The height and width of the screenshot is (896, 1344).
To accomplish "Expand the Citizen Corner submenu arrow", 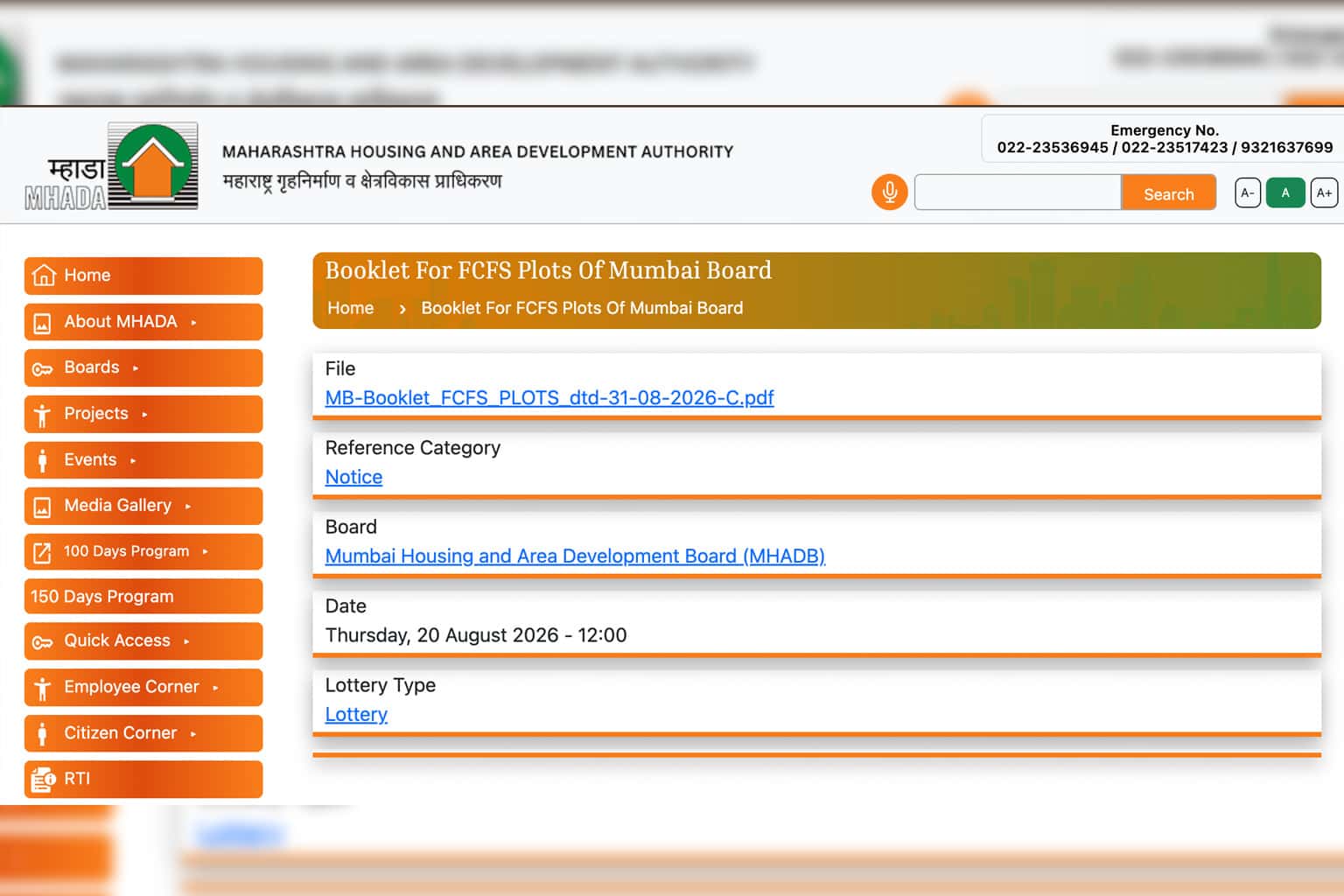I will (193, 733).
